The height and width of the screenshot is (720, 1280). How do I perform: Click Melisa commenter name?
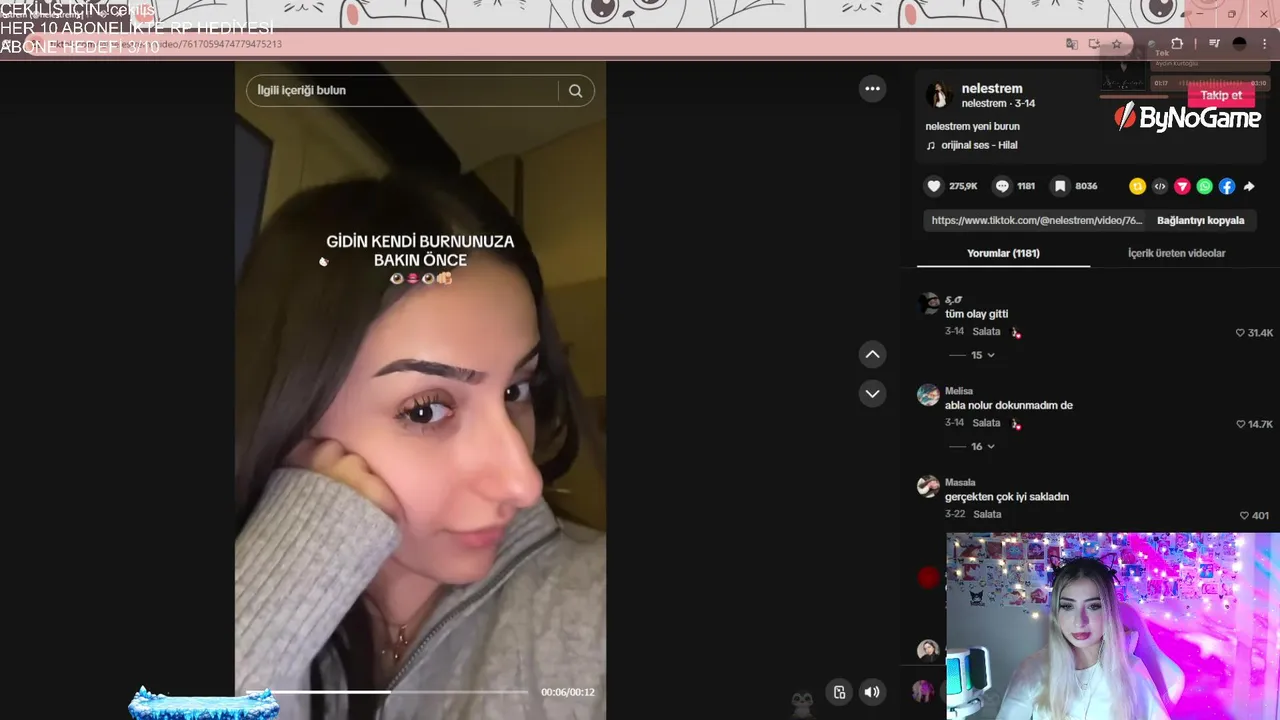(x=959, y=391)
